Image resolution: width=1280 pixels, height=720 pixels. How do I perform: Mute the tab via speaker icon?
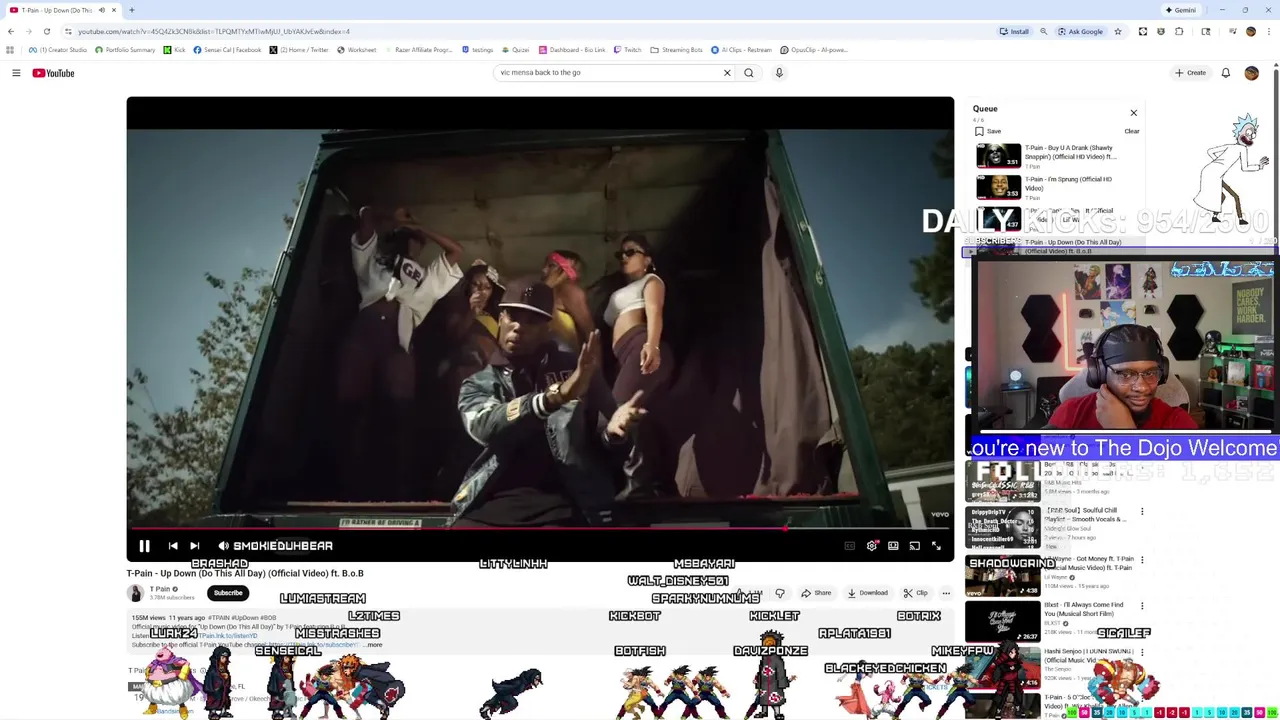[101, 10]
